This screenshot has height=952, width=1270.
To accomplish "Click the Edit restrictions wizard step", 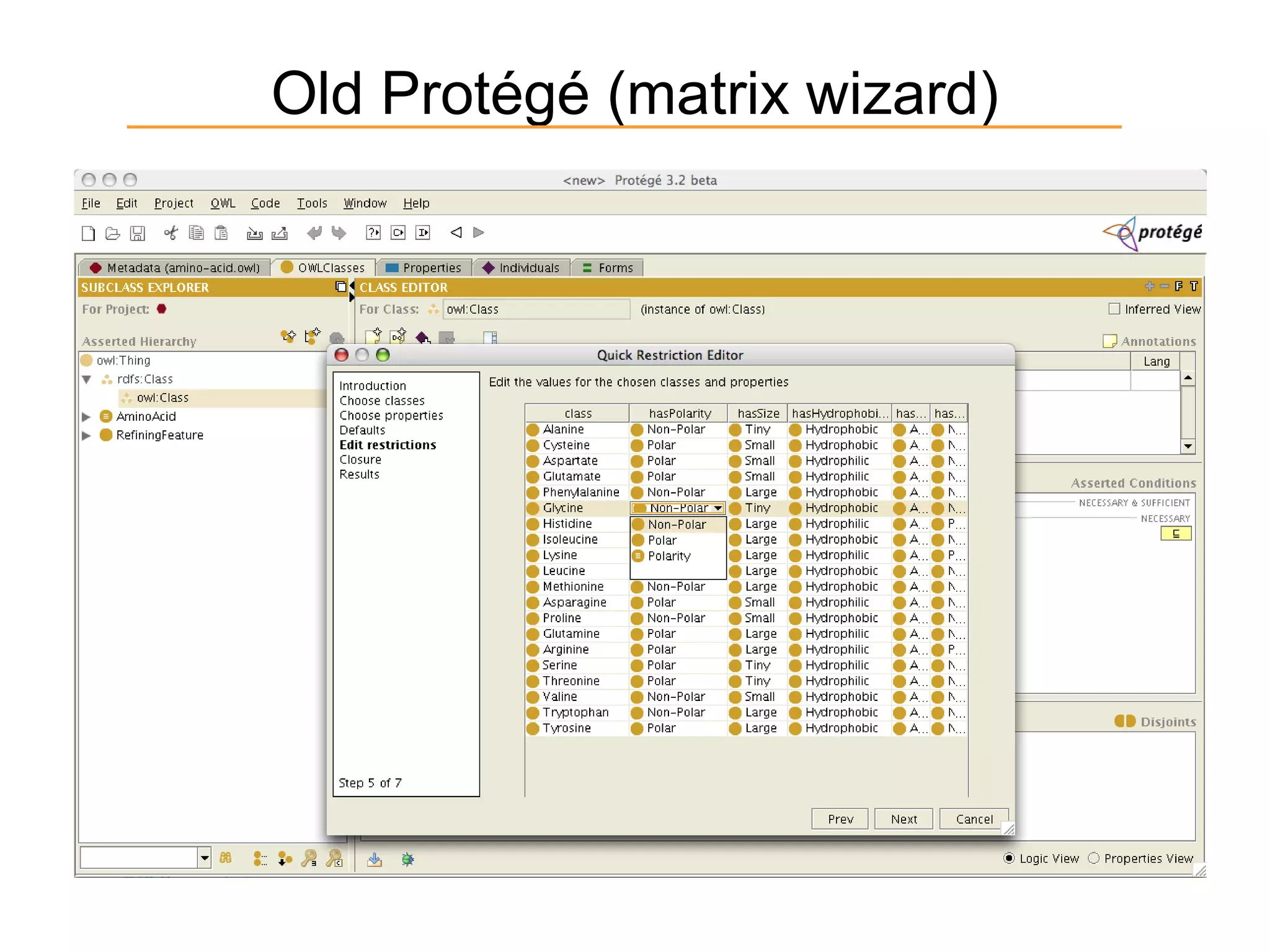I will pos(388,445).
